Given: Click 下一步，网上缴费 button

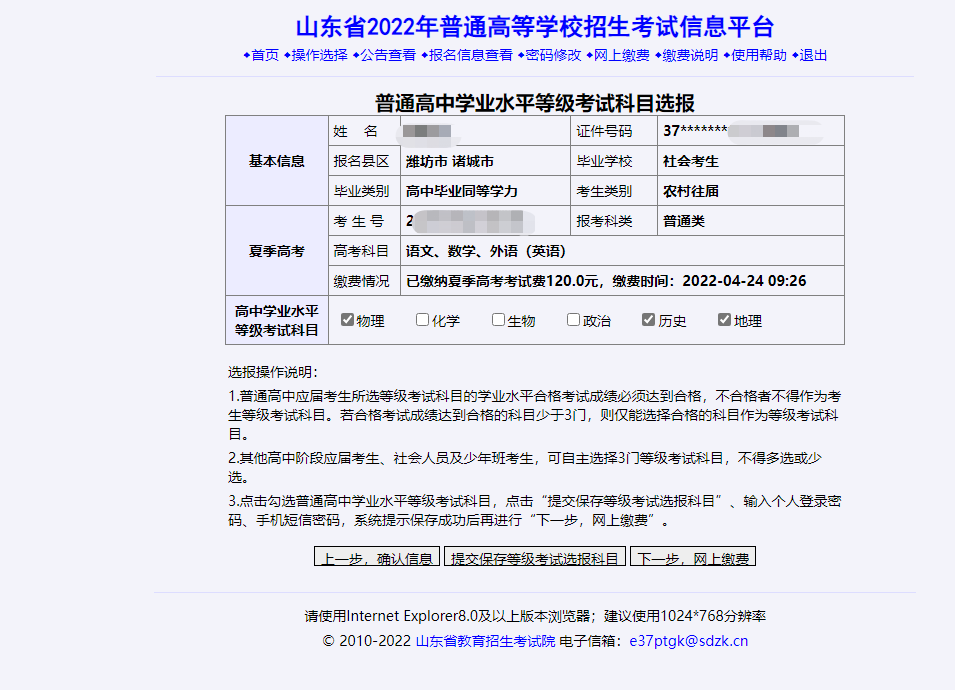Looking at the screenshot, I should [x=693, y=556].
